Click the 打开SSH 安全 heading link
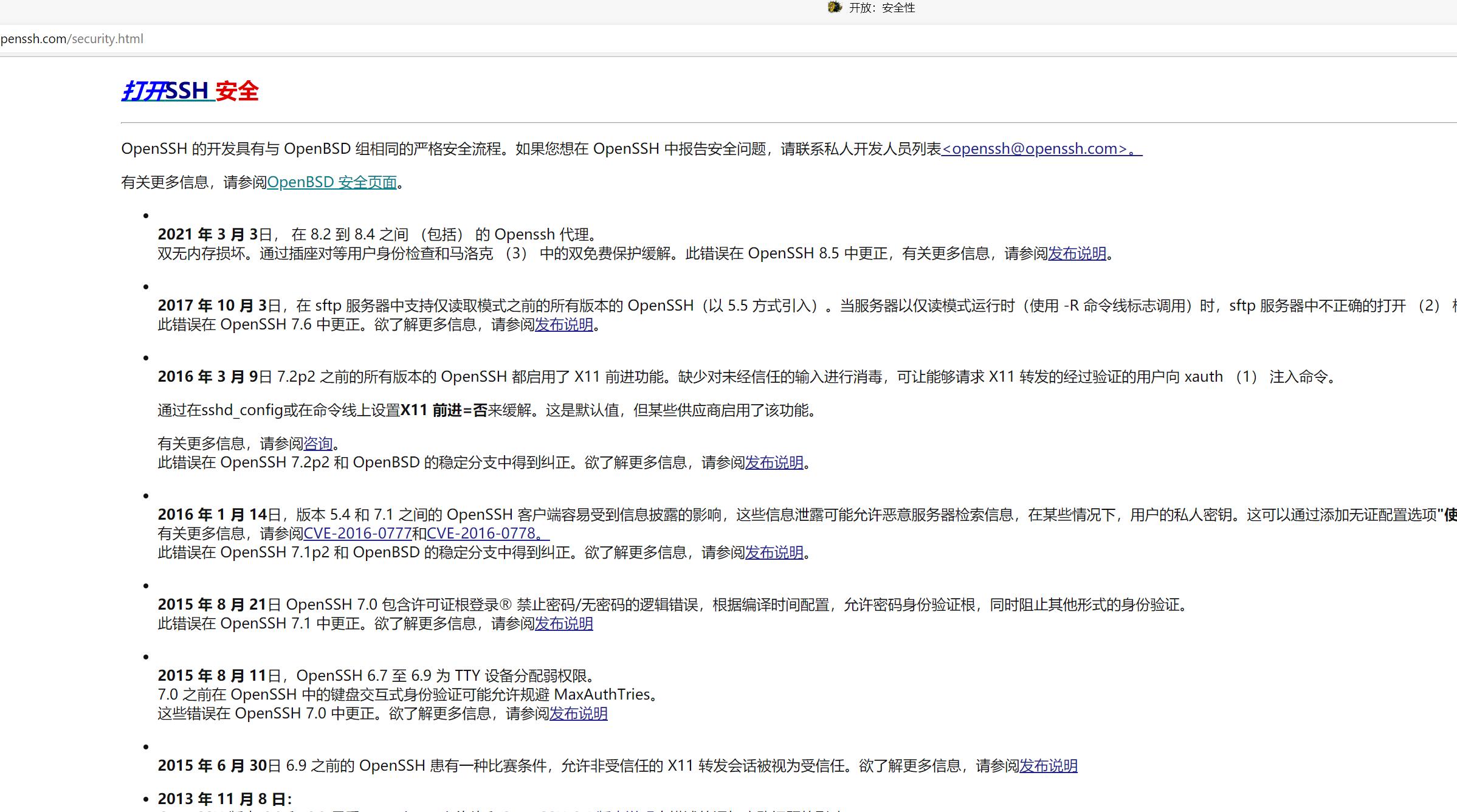1457x812 pixels. [x=190, y=91]
